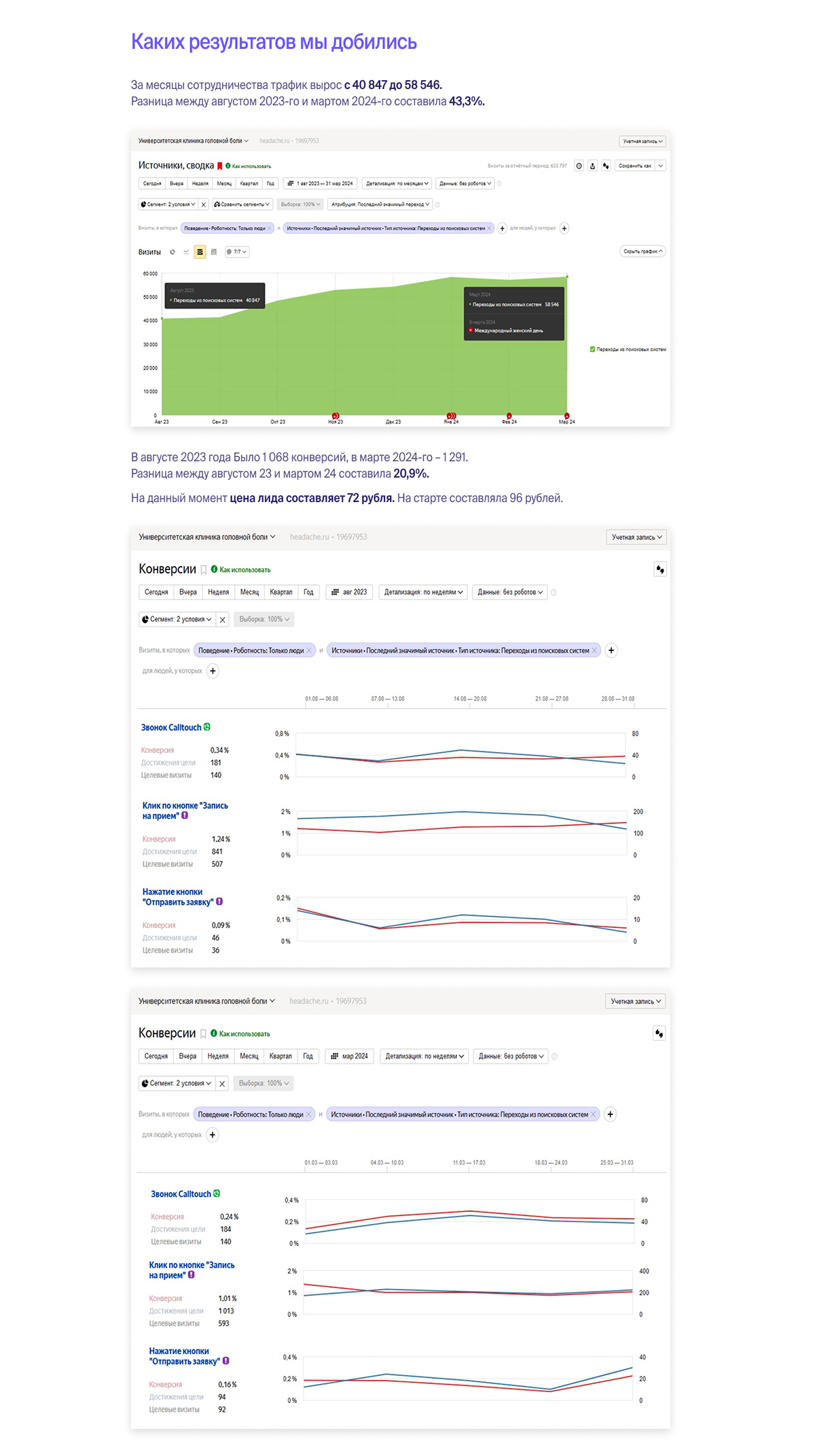Click the red bookmark icon beside Источники, сводка

(219, 166)
